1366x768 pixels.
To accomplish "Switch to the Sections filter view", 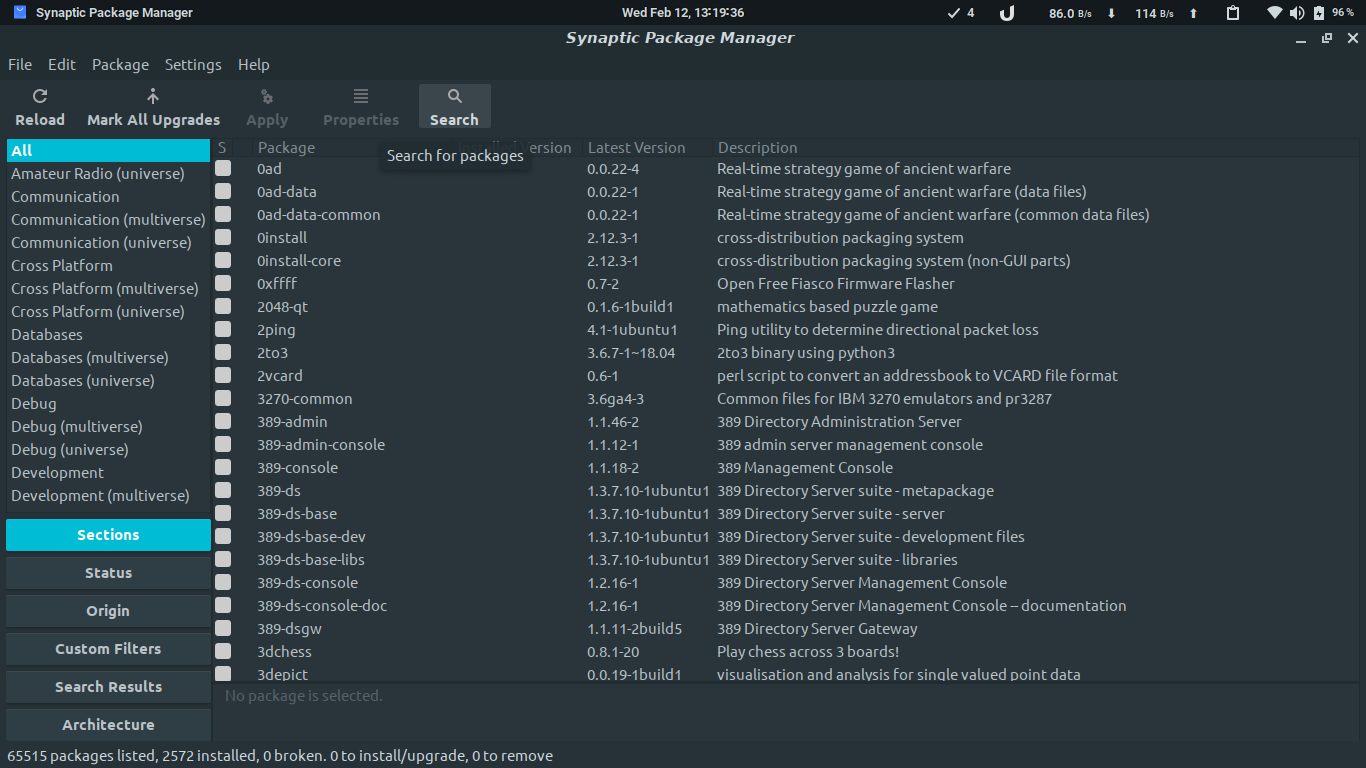I will pos(108,535).
